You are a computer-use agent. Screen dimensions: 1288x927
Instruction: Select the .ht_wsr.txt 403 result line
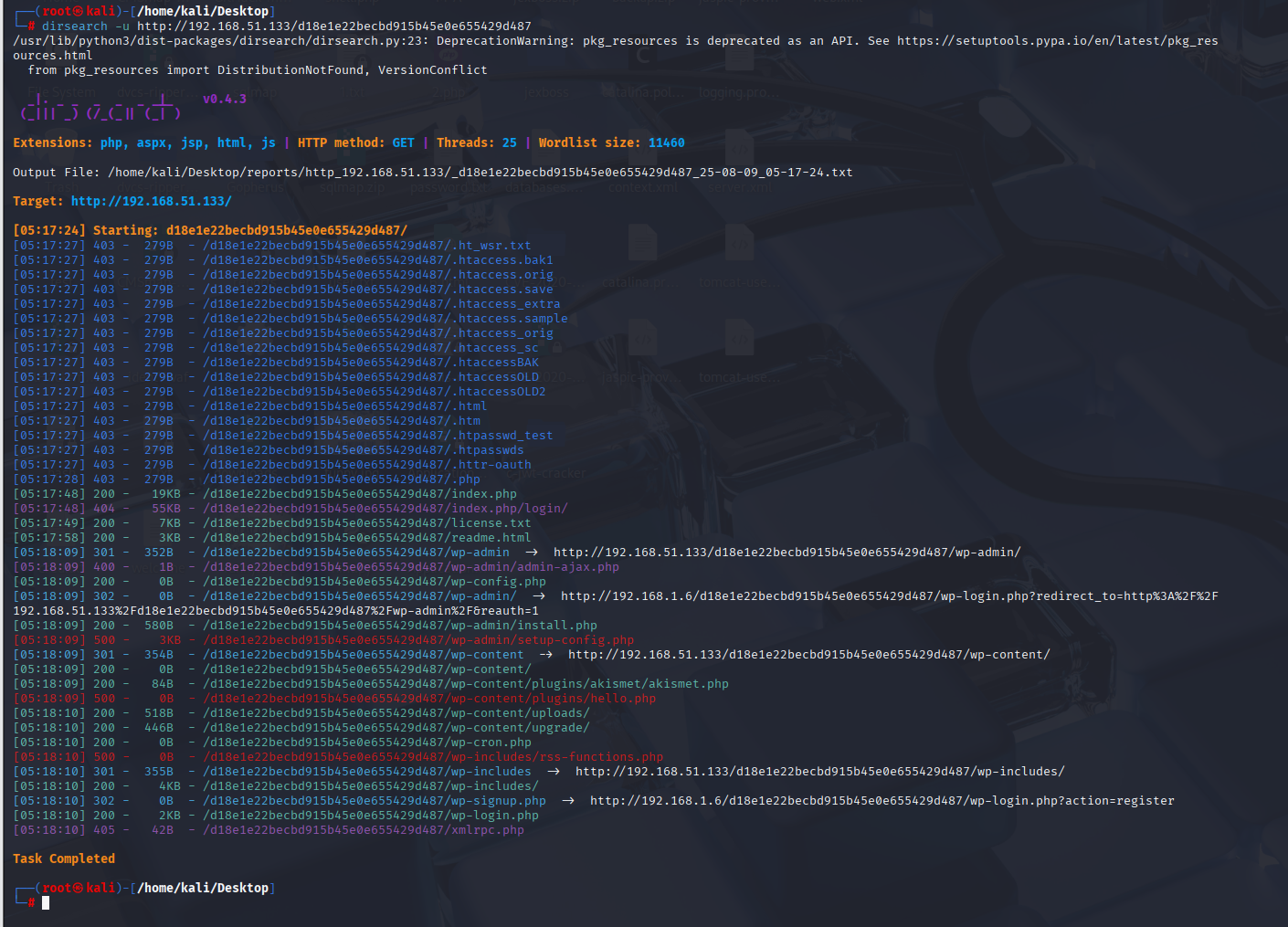click(272, 245)
